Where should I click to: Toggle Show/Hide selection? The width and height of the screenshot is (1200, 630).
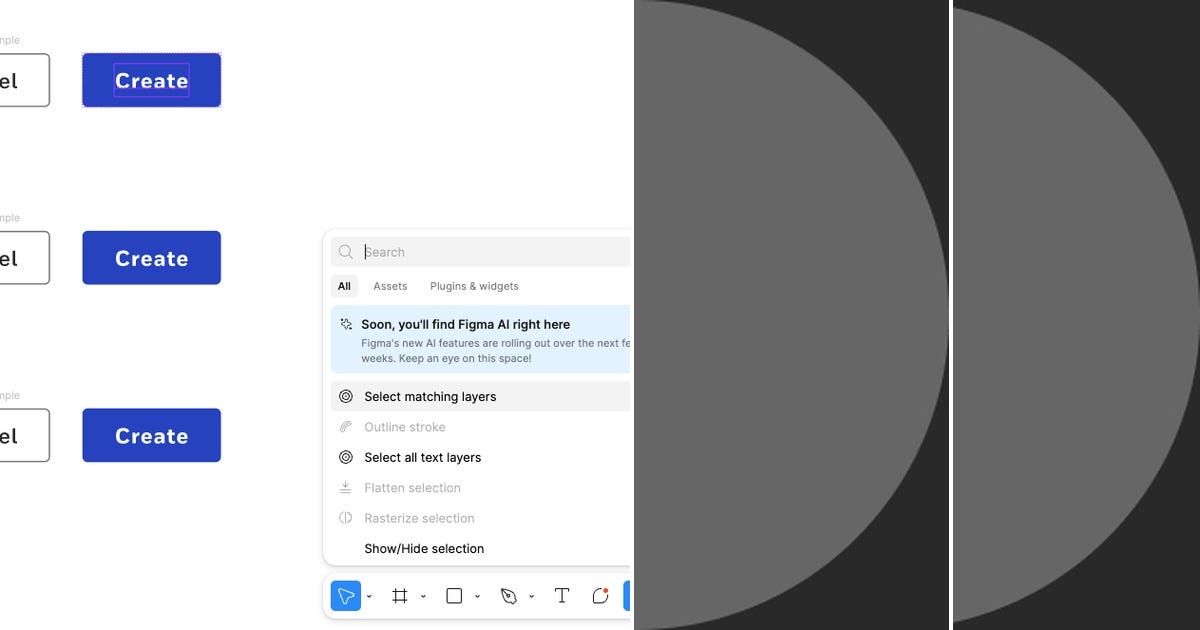coord(424,548)
